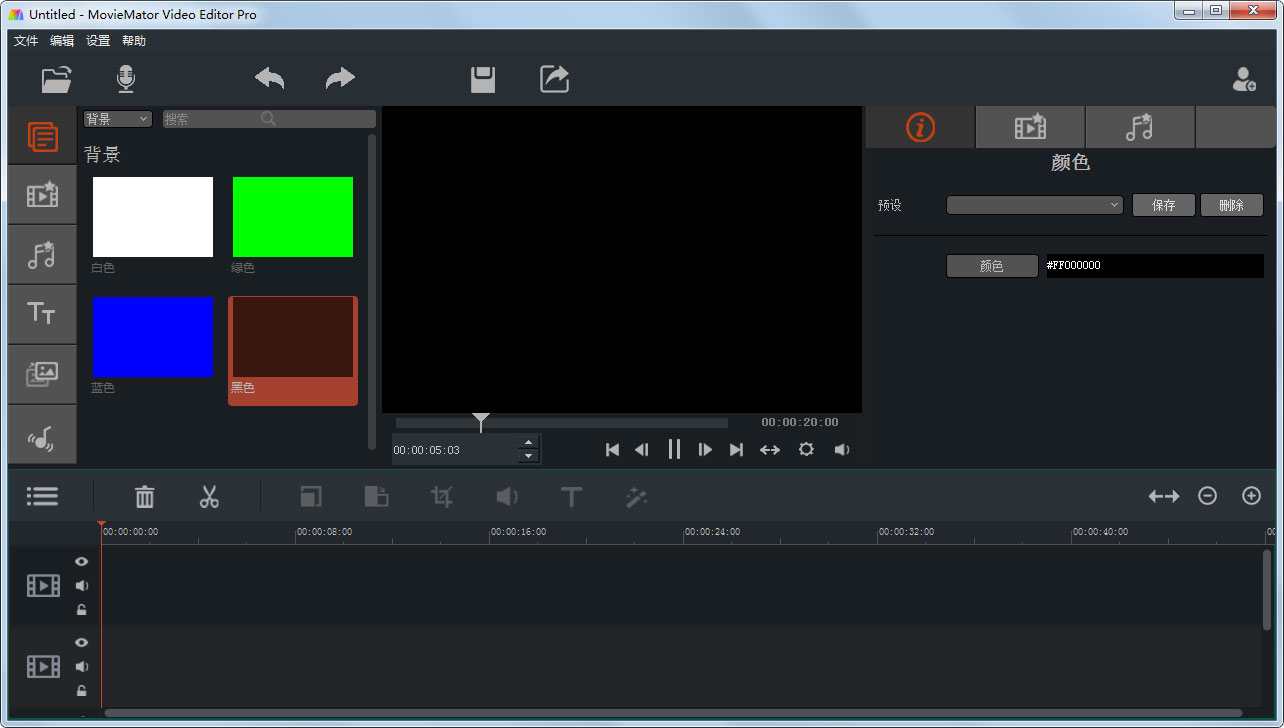Click the record microphone icon in the top toolbar
This screenshot has width=1284, height=728.
click(x=124, y=79)
